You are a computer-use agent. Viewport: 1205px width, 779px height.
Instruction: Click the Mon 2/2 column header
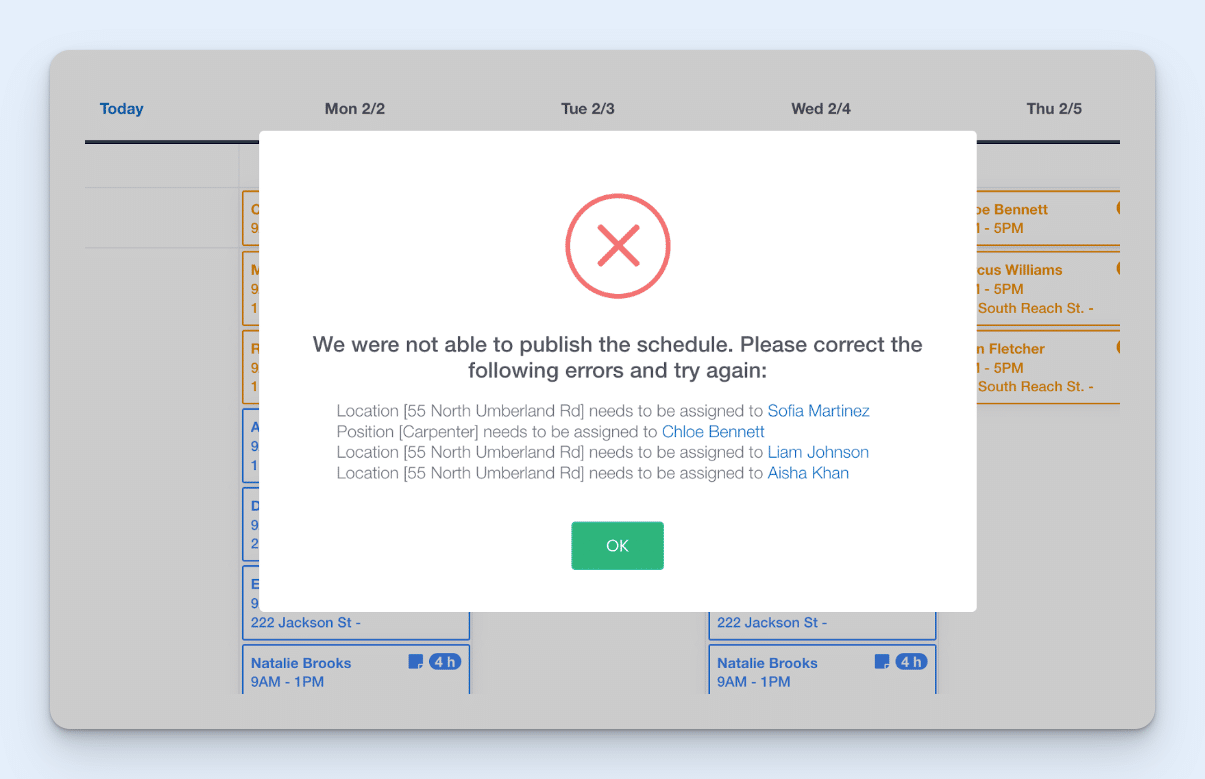pyautogui.click(x=355, y=108)
